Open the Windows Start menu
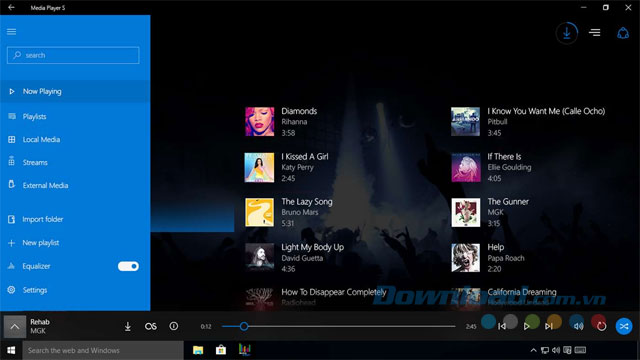 11,350
